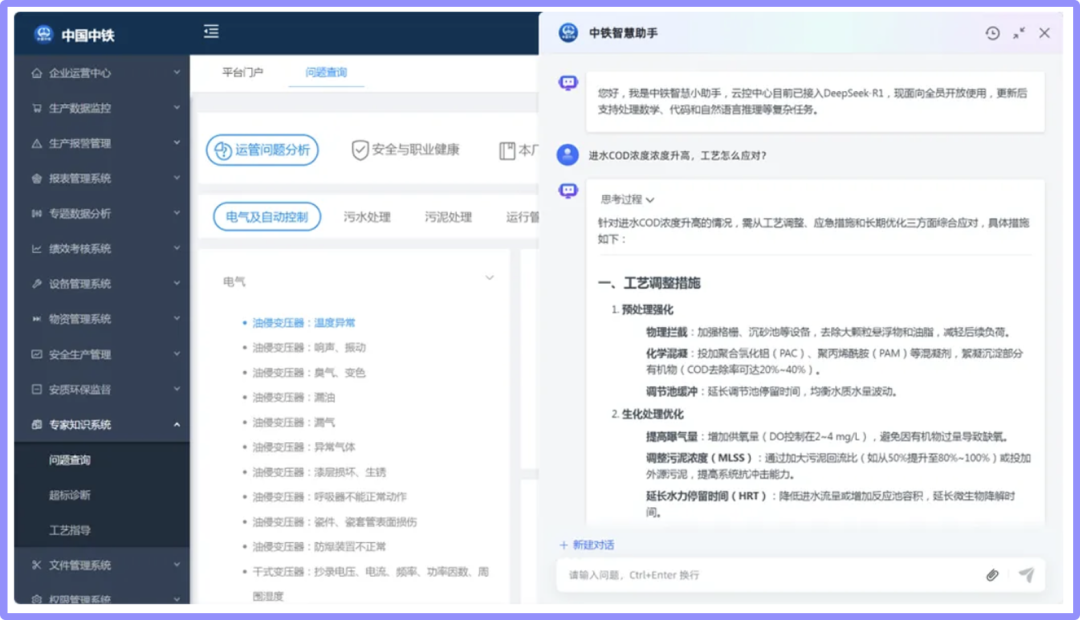Image resolution: width=1080 pixels, height=620 pixels.
Task: Collapse the 专家知识系统 menu
Action: tap(177, 425)
